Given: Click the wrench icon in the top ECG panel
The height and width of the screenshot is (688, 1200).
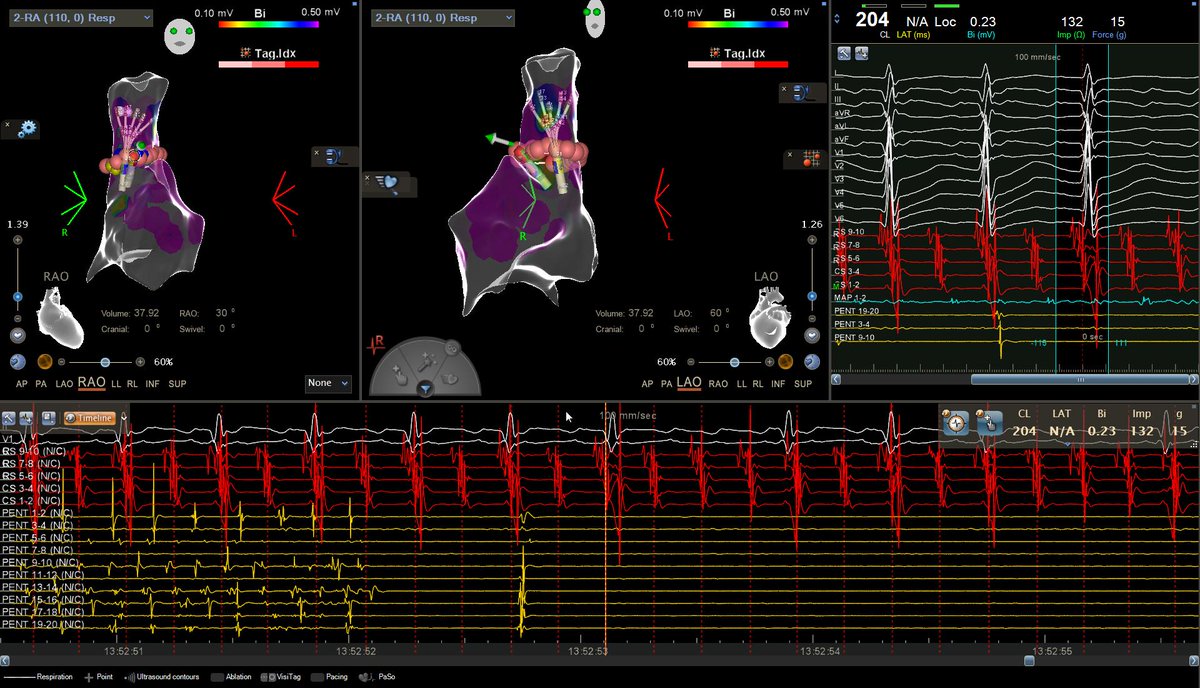Looking at the screenshot, I should pyautogui.click(x=843, y=53).
